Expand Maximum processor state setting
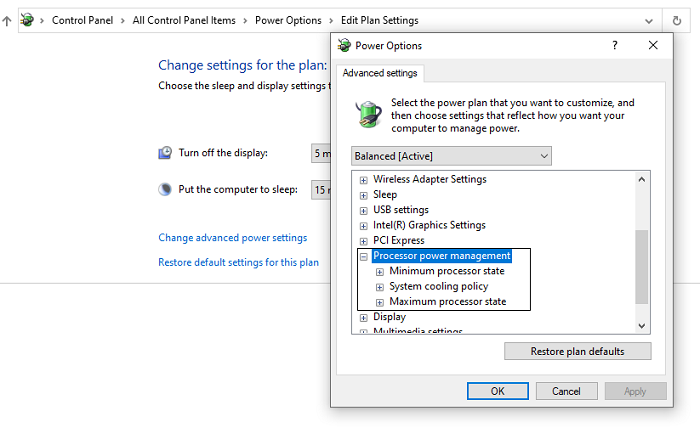 pos(380,302)
